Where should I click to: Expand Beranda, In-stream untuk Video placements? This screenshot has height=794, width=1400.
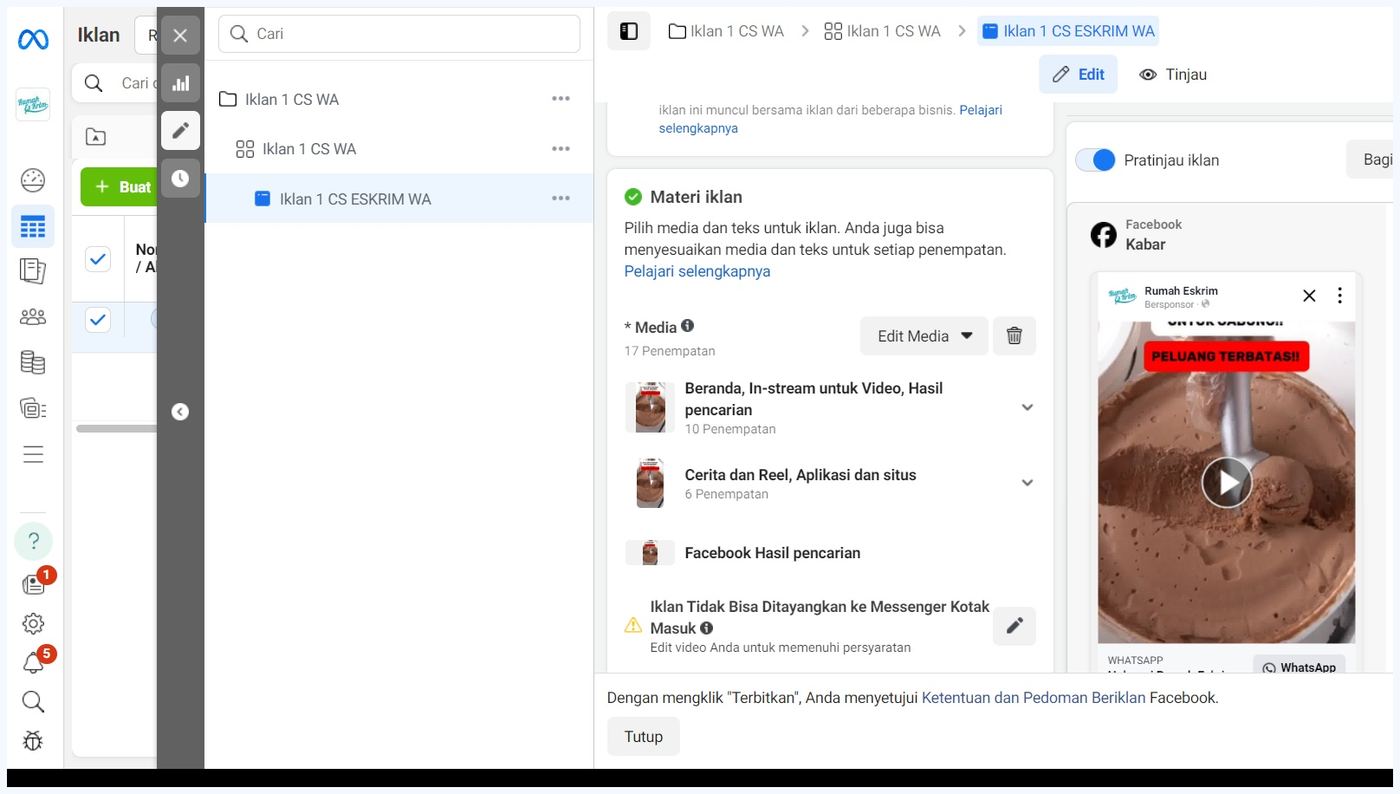pos(1027,408)
